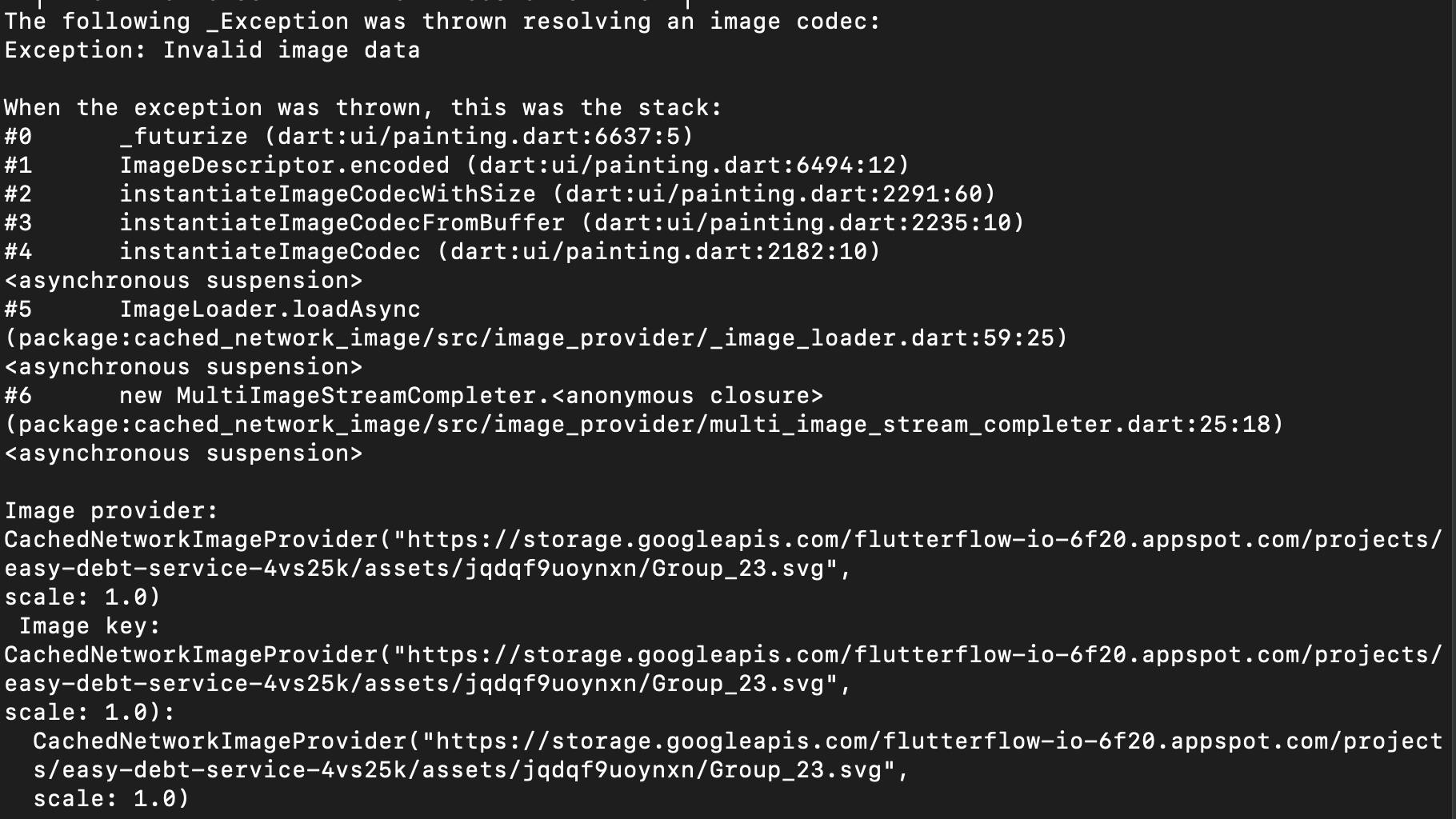1456x819 pixels.
Task: Click the _image_loader.dart:59:25 package path
Action: 536,338
